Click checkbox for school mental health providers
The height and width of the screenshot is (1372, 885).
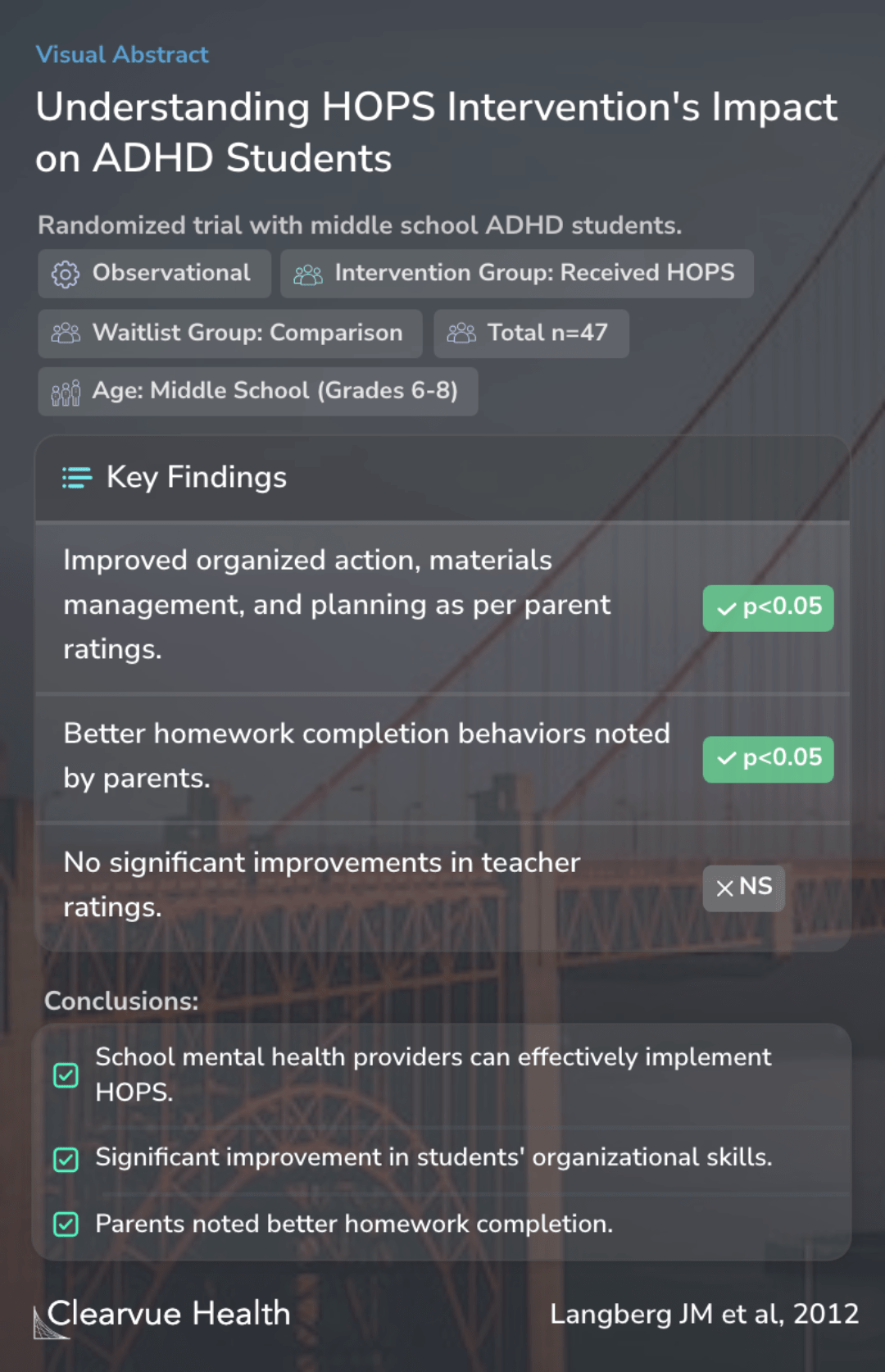(66, 1074)
